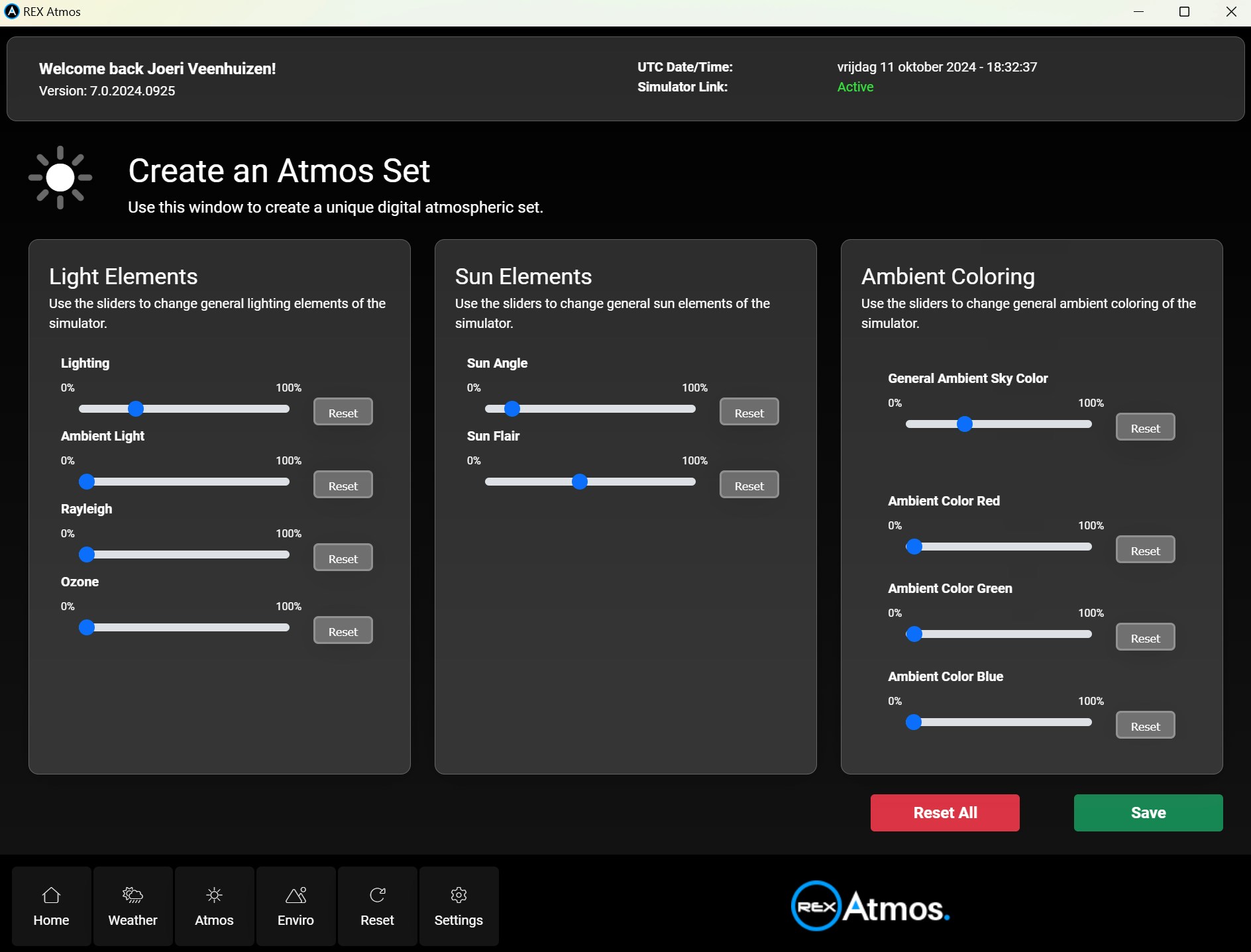Reset the Lighting slider
The image size is (1251, 952).
[343, 412]
